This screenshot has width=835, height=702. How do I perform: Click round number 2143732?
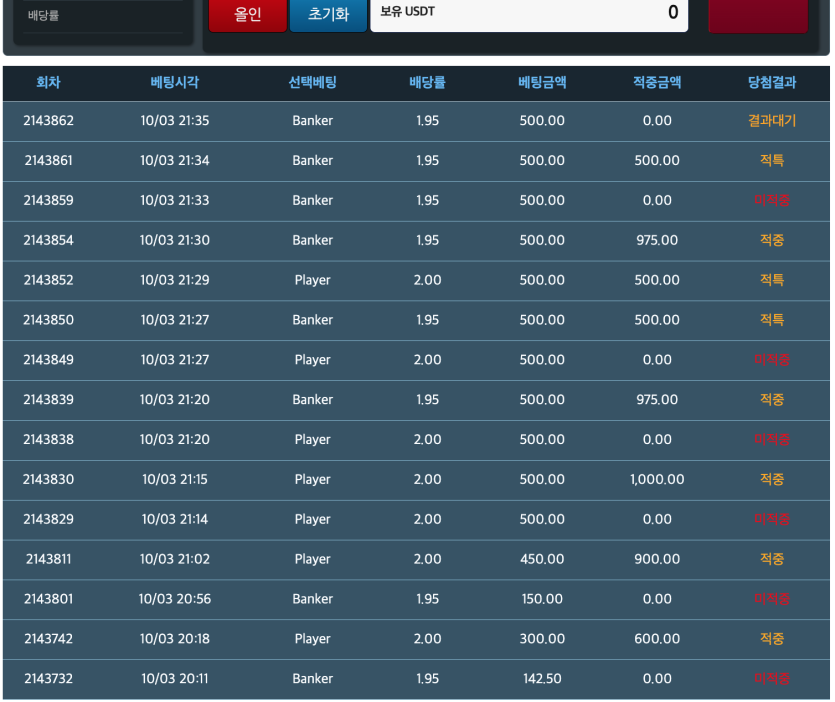(x=48, y=680)
